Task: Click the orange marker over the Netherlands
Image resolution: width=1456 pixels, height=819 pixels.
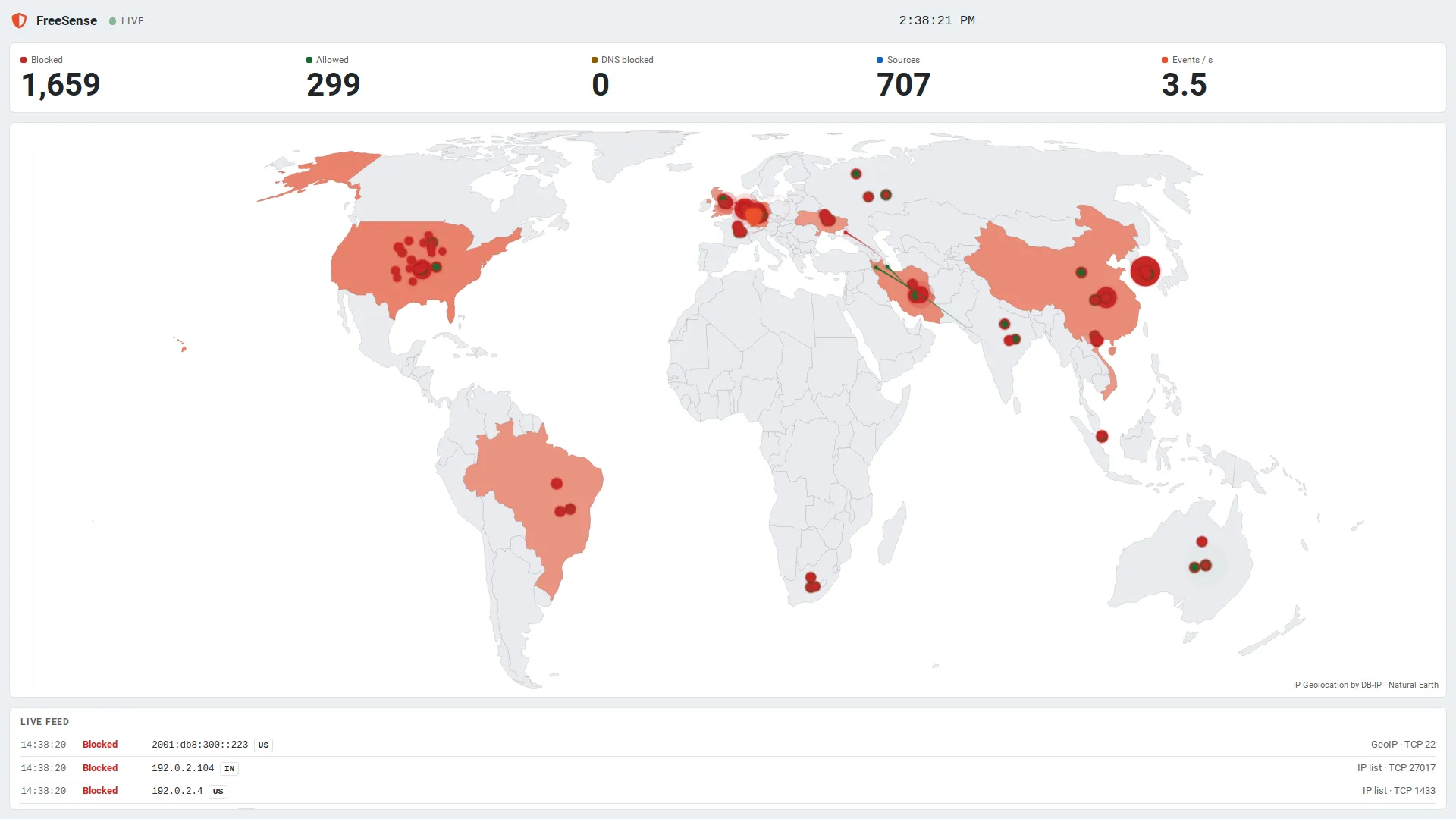Action: click(x=754, y=216)
